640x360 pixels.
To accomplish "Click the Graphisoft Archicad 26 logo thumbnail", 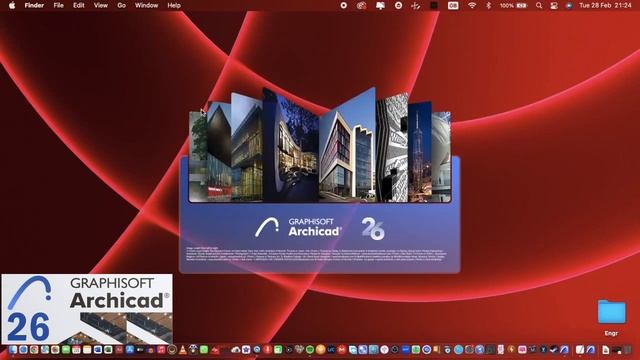I will tap(87, 309).
